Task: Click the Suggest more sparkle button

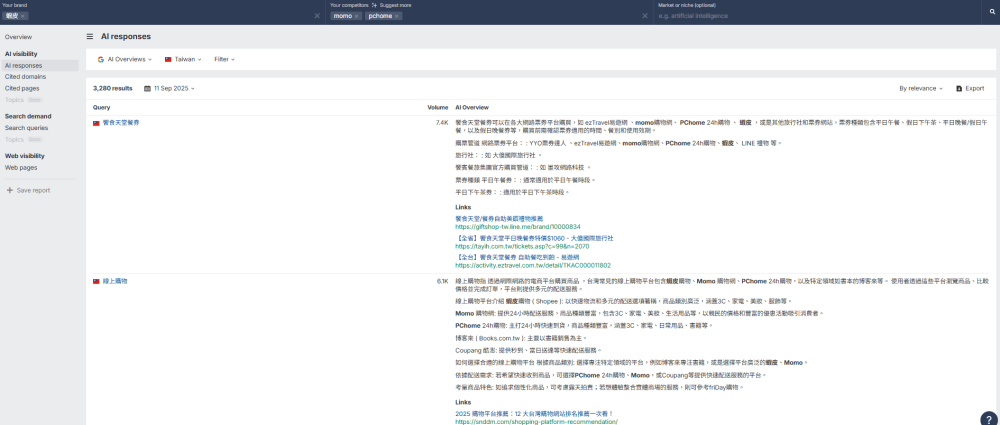Action: [x=392, y=5]
